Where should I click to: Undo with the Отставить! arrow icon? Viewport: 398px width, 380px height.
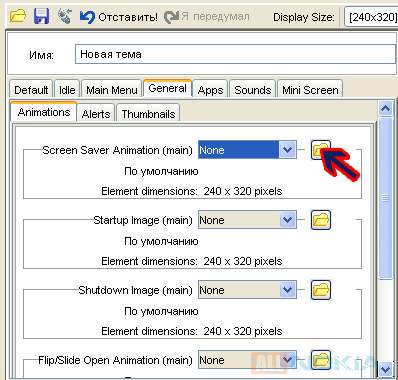pyautogui.click(x=87, y=17)
